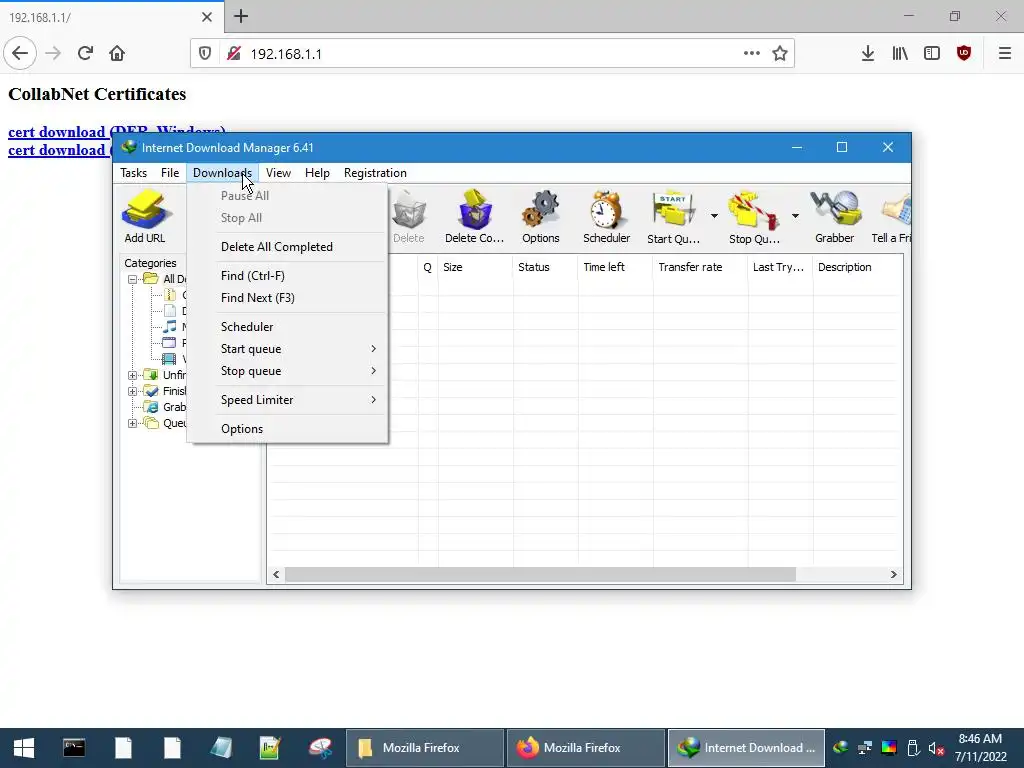Click the Add URL toolbar icon

[x=144, y=217]
